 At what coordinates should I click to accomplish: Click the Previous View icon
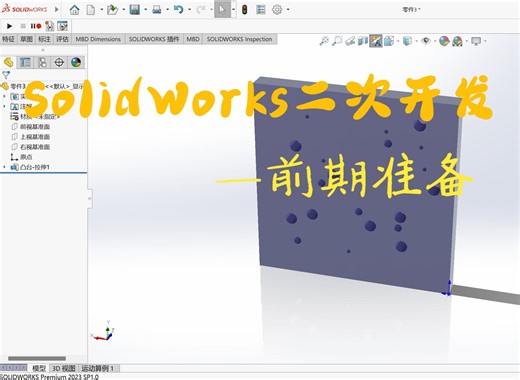point(350,41)
